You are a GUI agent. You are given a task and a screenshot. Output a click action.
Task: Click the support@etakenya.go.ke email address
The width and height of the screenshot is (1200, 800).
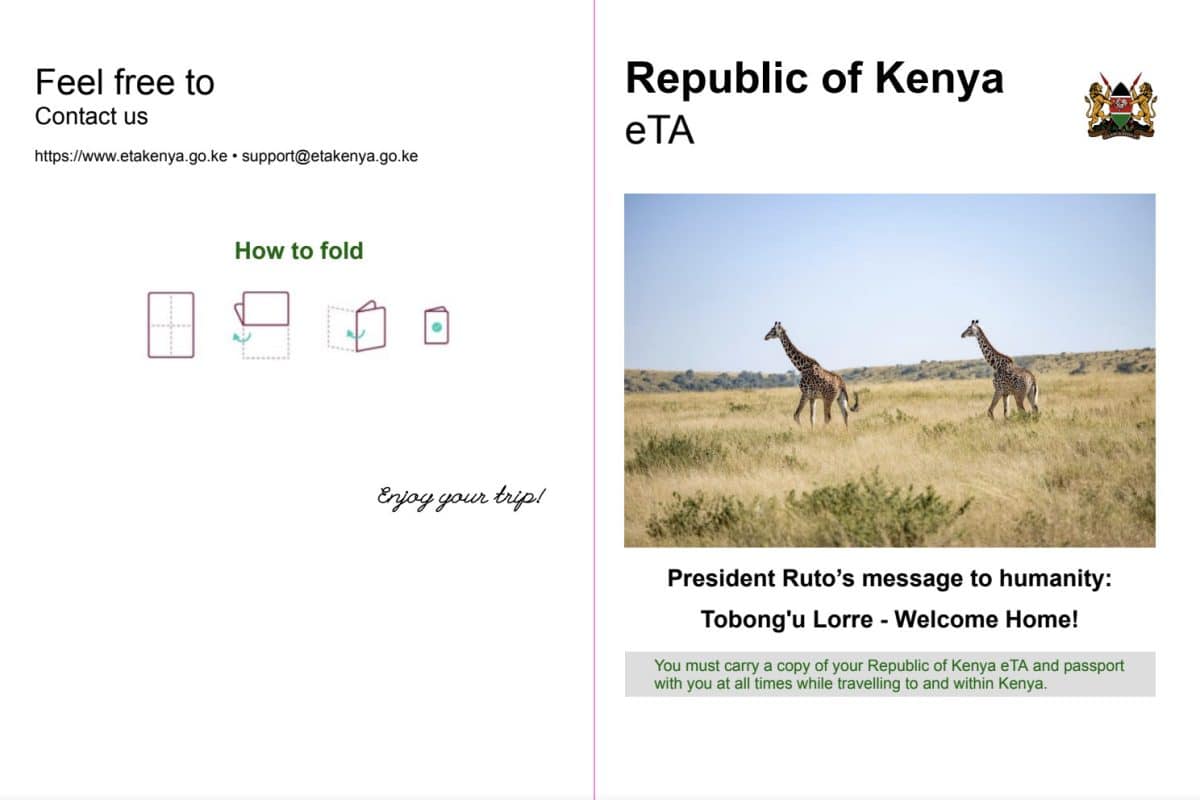pos(329,156)
